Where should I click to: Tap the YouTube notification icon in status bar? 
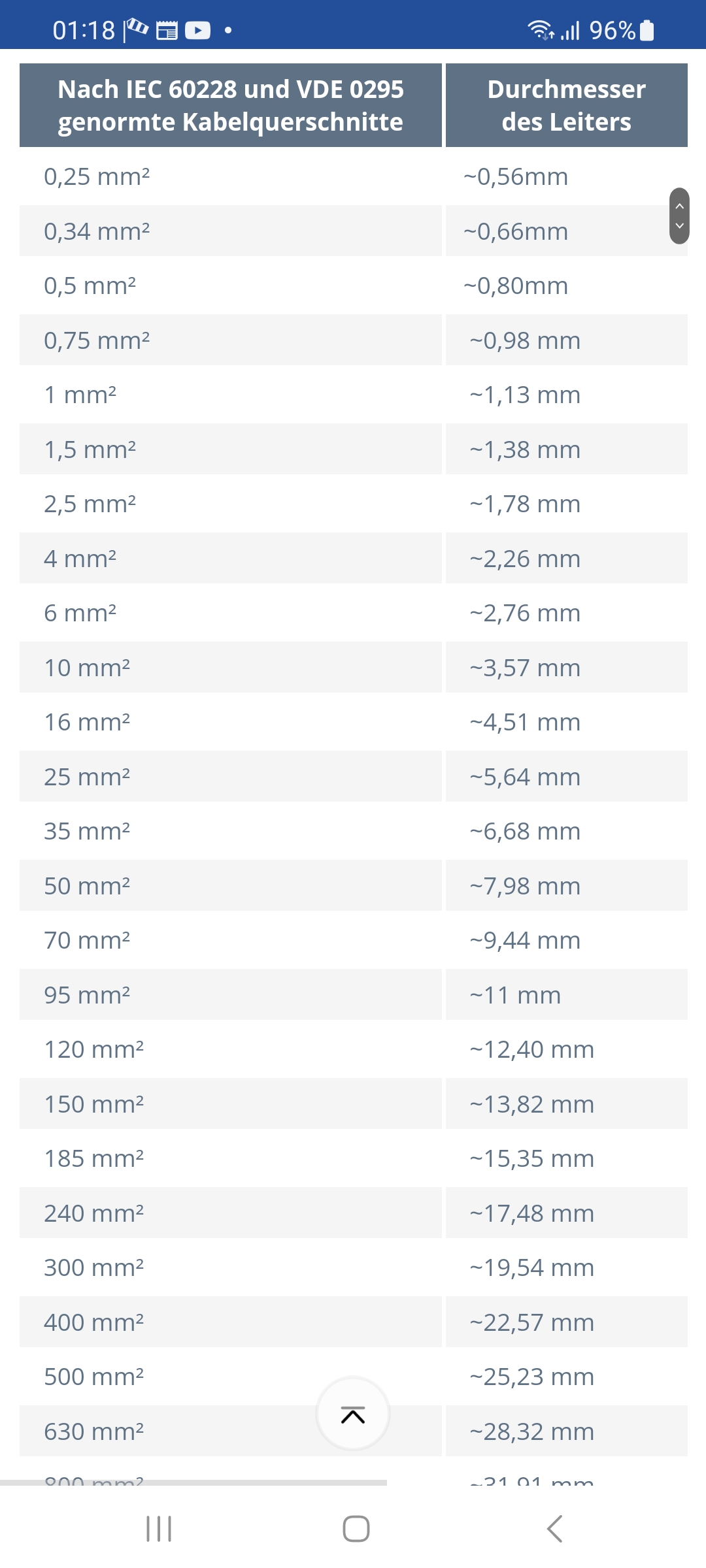tap(197, 30)
